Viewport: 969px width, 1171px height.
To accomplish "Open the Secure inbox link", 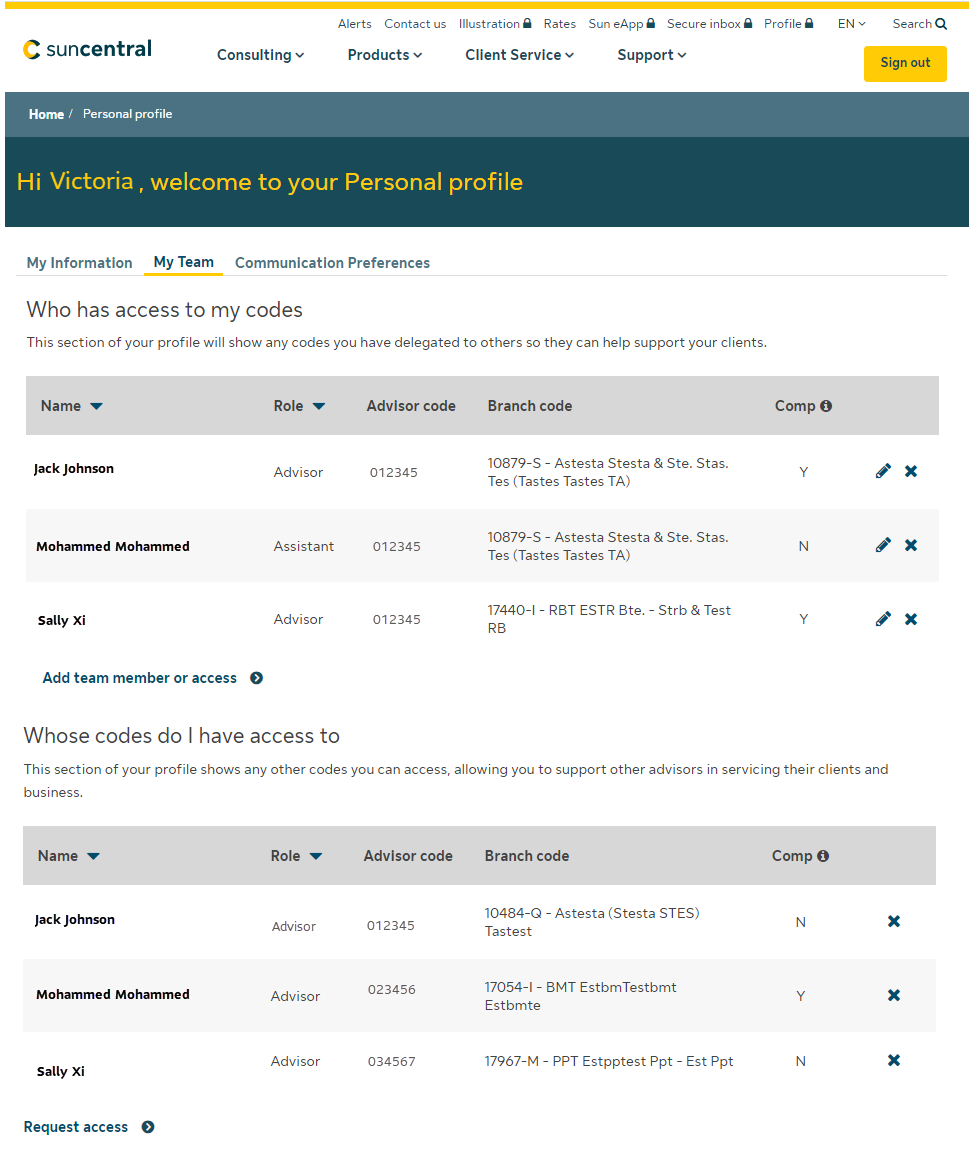I will point(709,24).
